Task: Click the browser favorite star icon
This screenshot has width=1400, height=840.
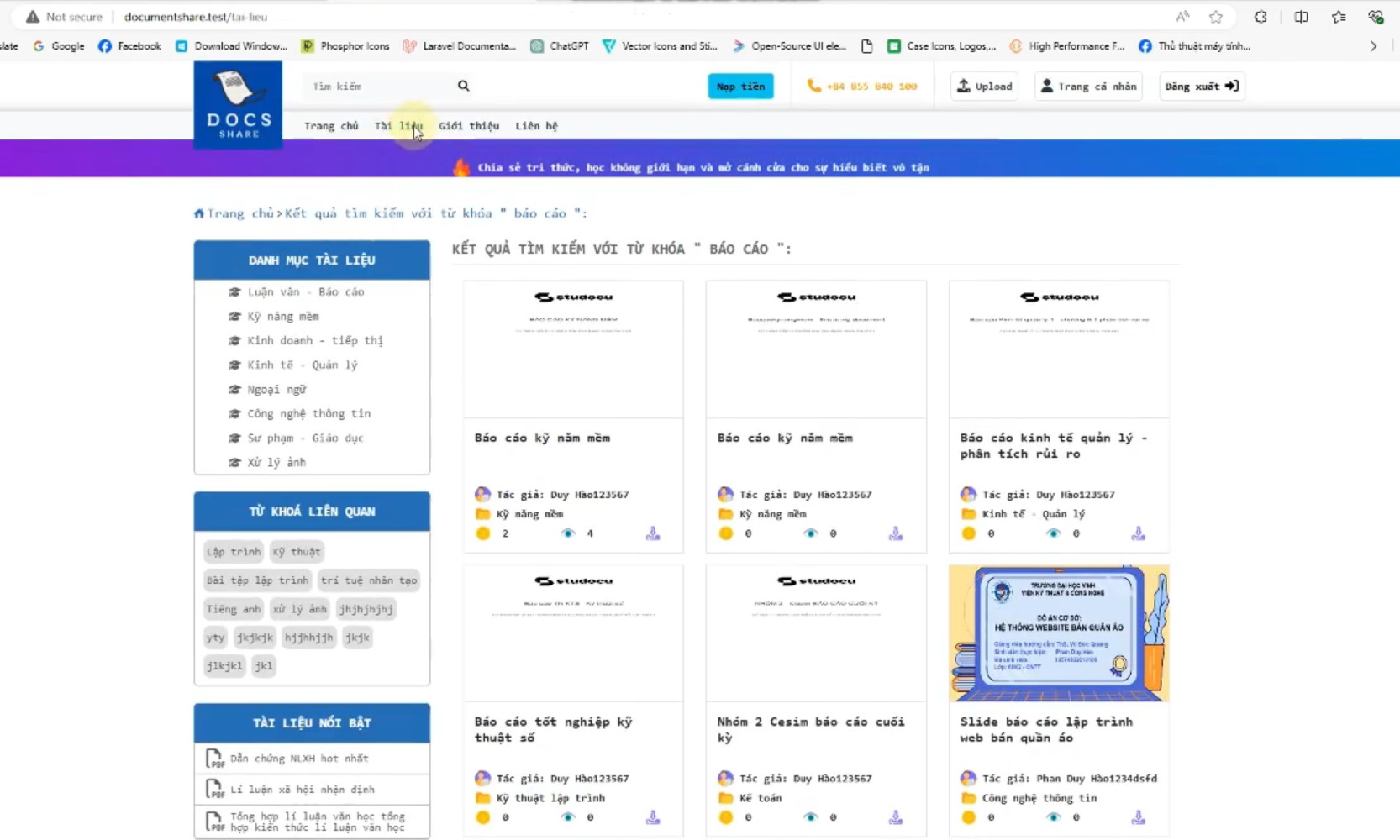Action: 1215,17
